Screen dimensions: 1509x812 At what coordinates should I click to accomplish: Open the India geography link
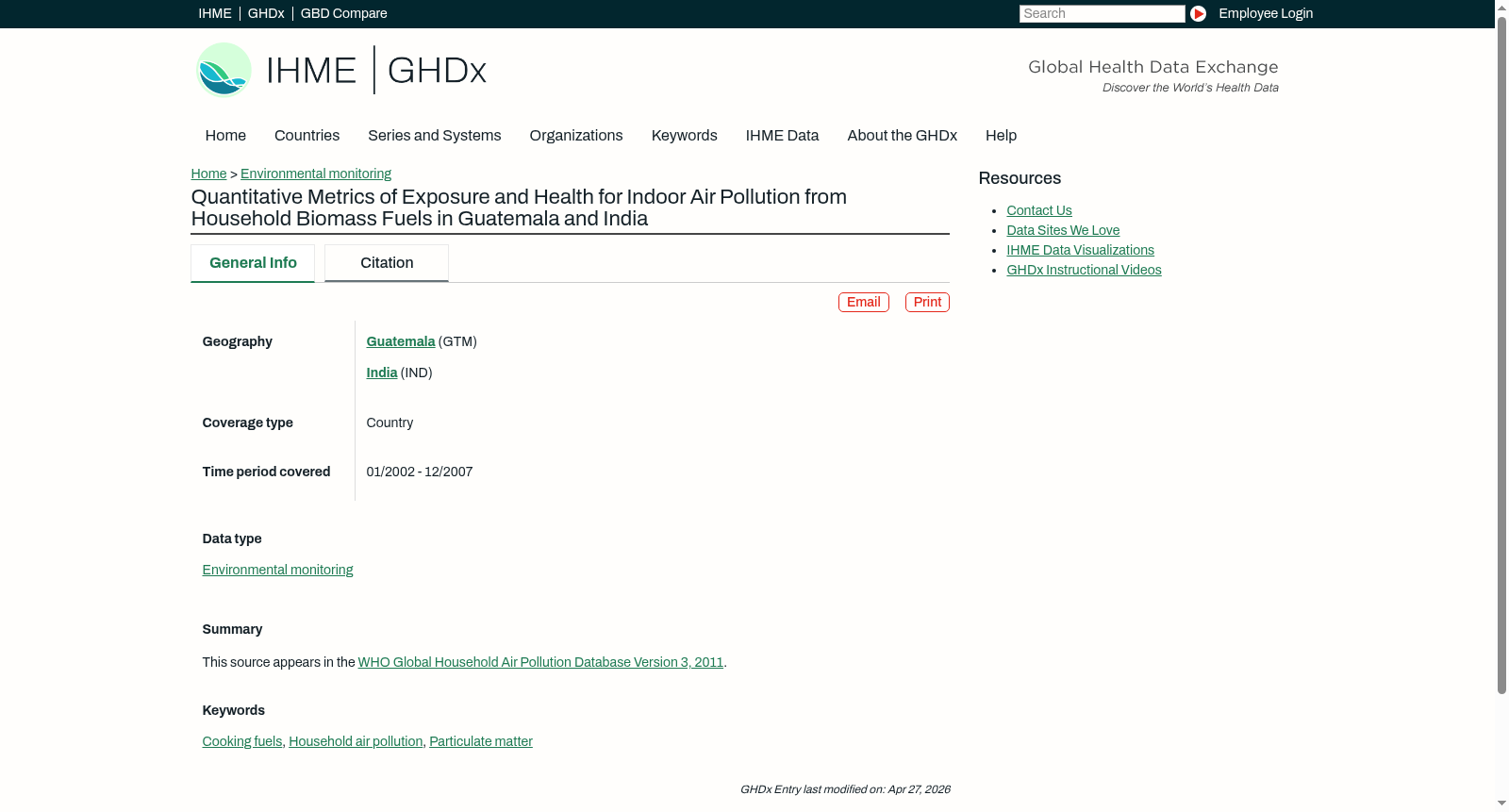pyautogui.click(x=382, y=373)
